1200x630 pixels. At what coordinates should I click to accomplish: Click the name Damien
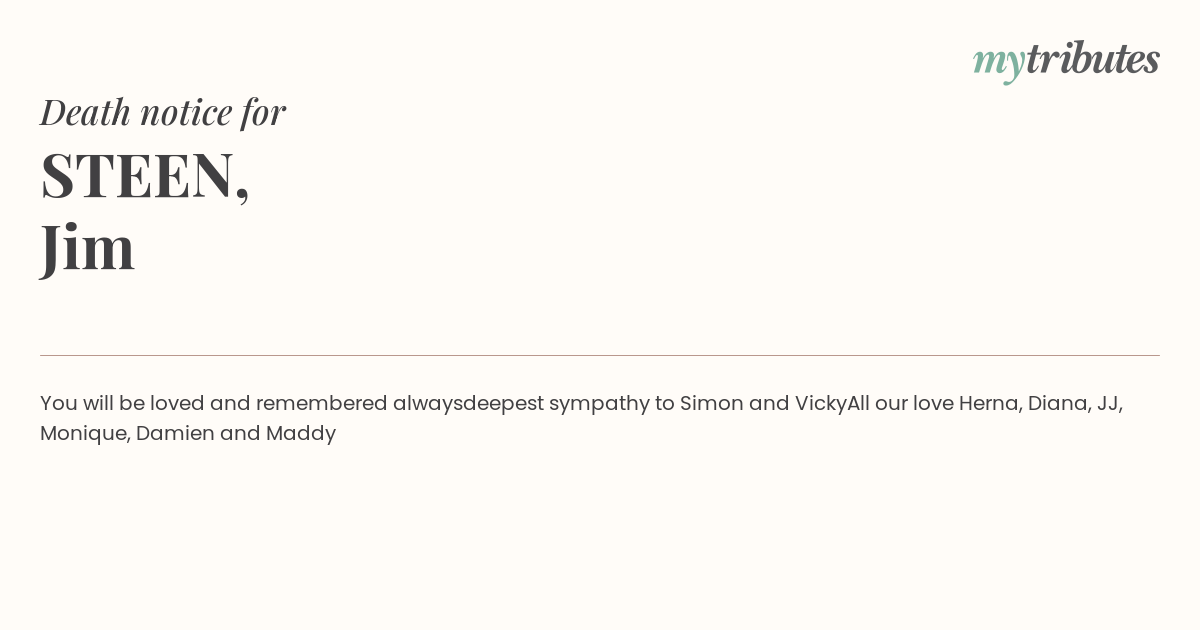coord(175,433)
